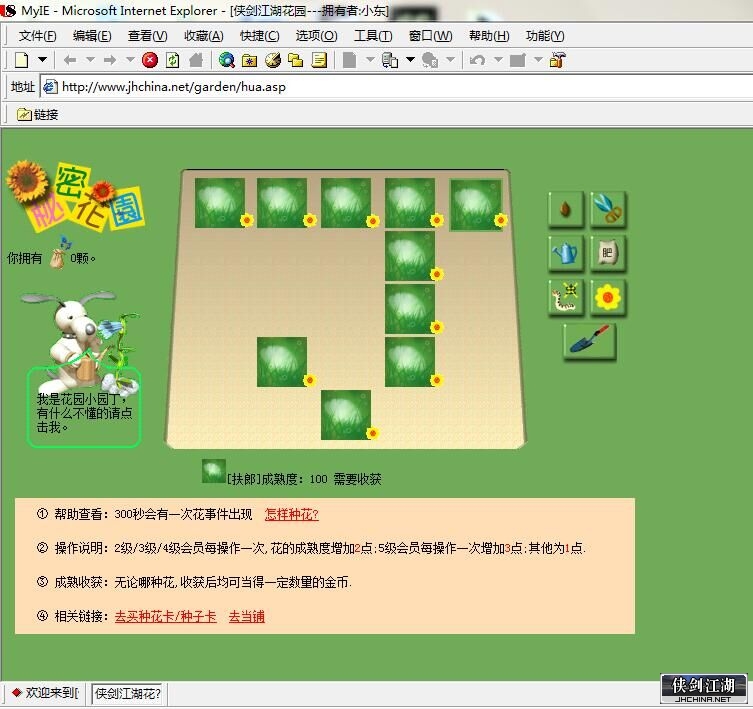Open the 编辑(E) menu

(92, 36)
